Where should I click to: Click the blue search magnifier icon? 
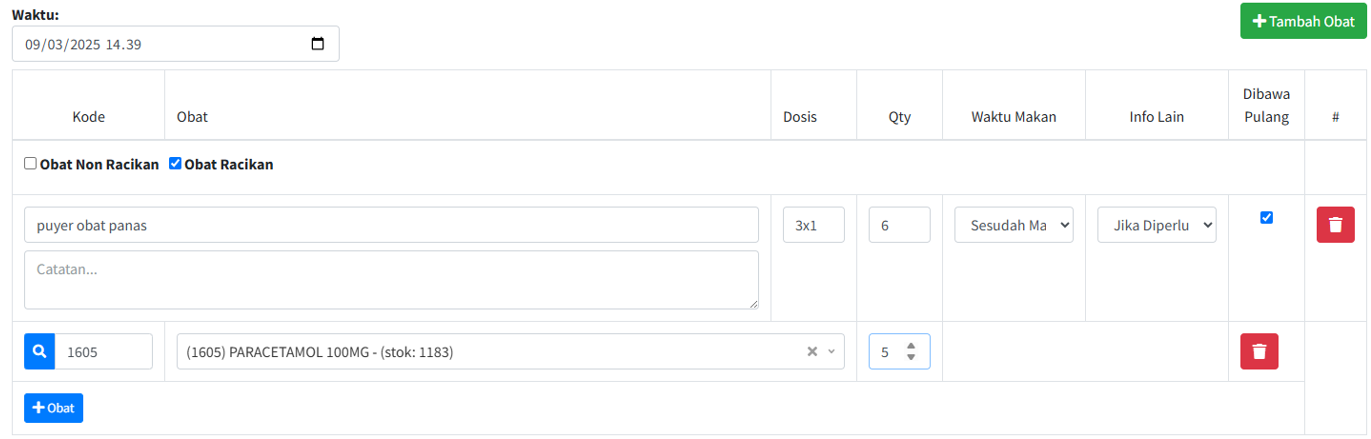tap(40, 352)
